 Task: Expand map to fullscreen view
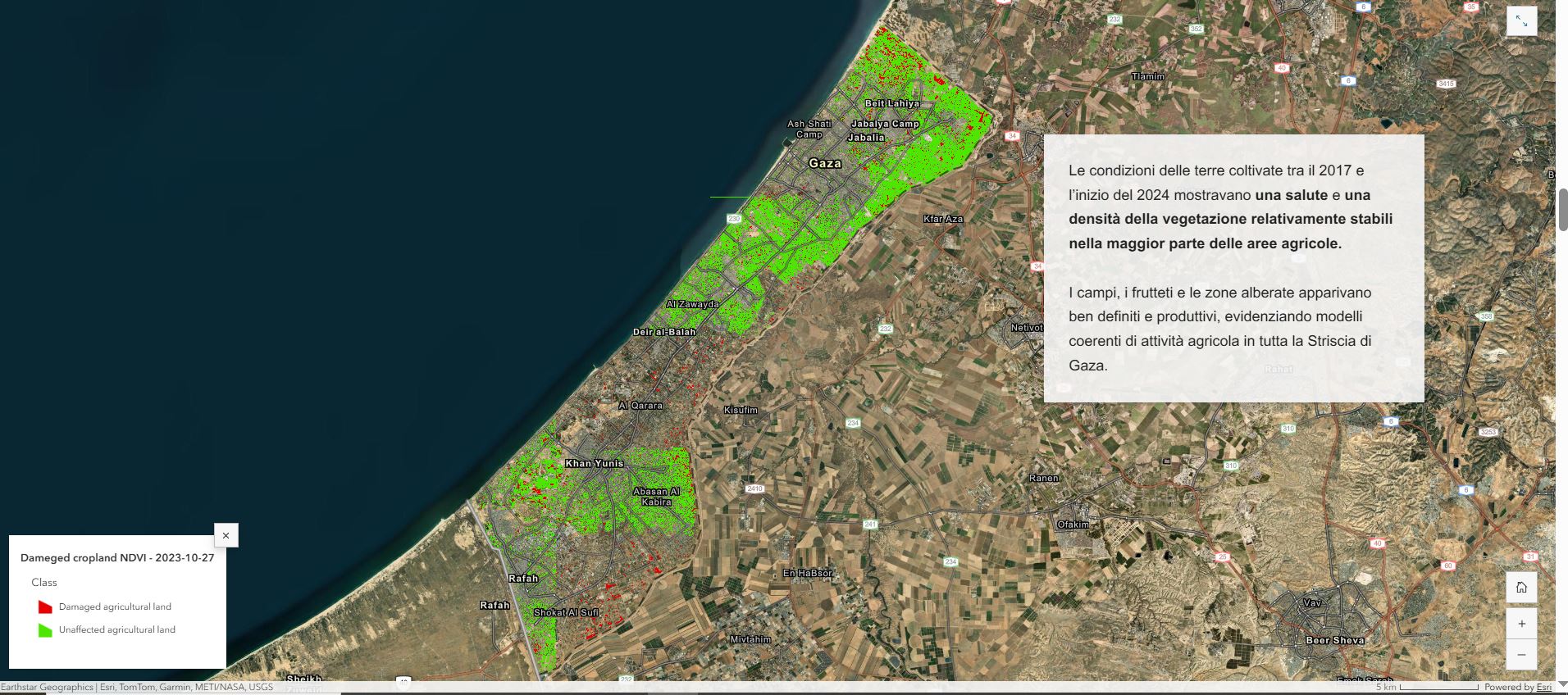click(x=1521, y=21)
